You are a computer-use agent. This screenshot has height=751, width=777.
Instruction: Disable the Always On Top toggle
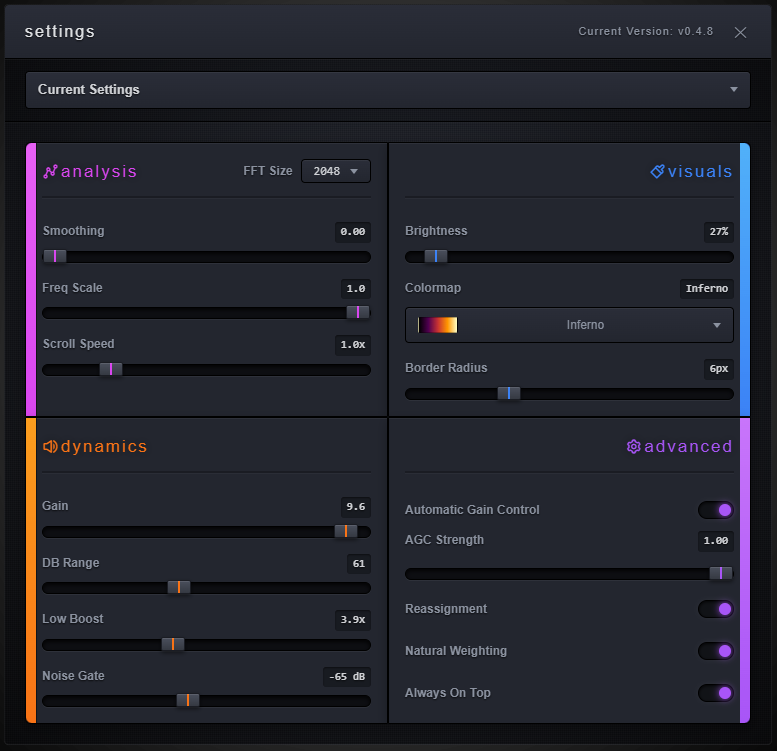click(x=716, y=693)
